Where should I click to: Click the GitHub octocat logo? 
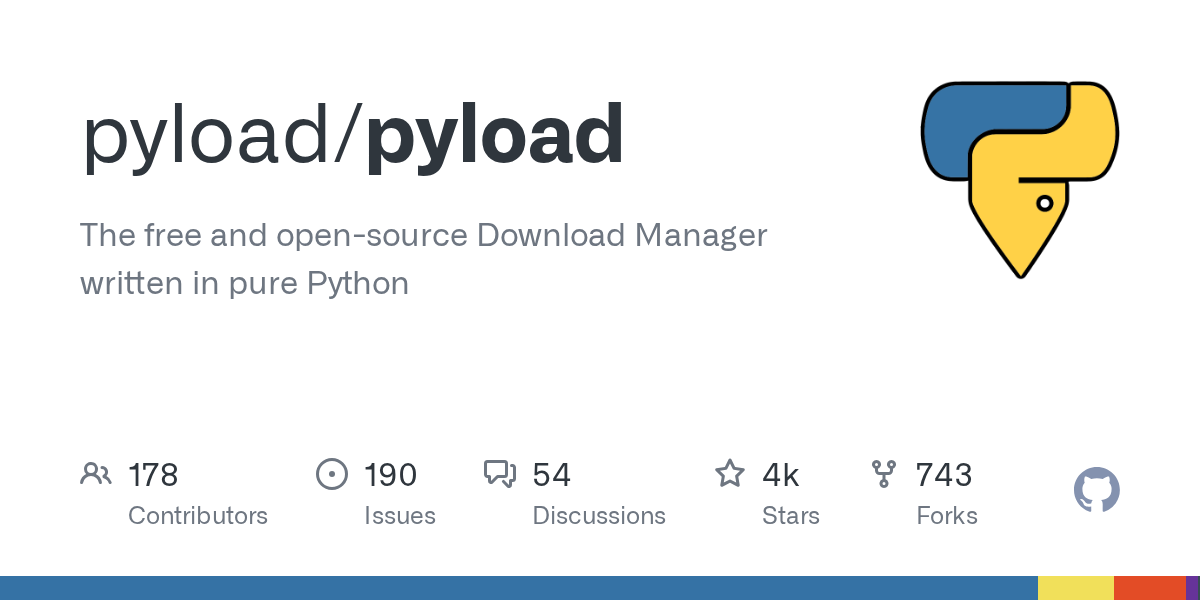tap(1096, 490)
